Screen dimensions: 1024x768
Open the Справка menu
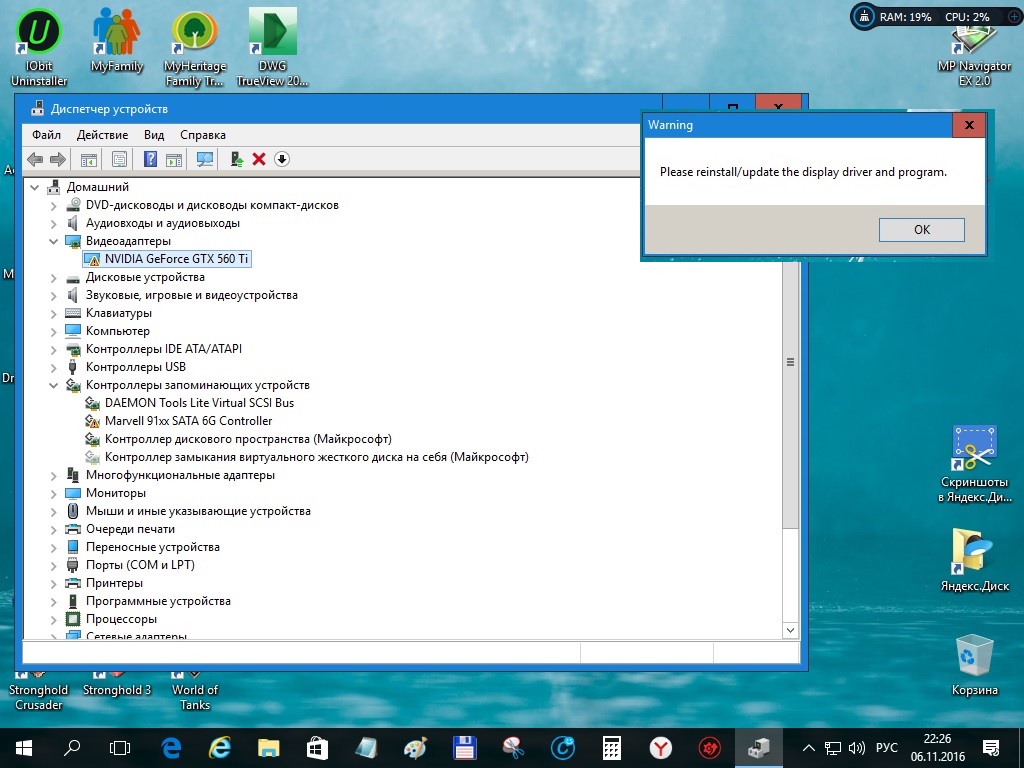203,135
